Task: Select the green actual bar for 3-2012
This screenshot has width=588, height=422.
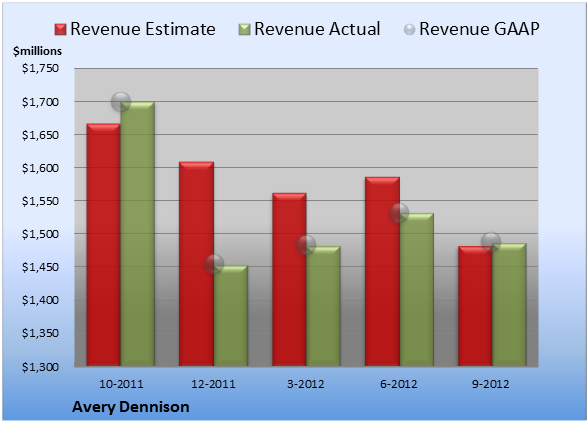Action: click(323, 306)
